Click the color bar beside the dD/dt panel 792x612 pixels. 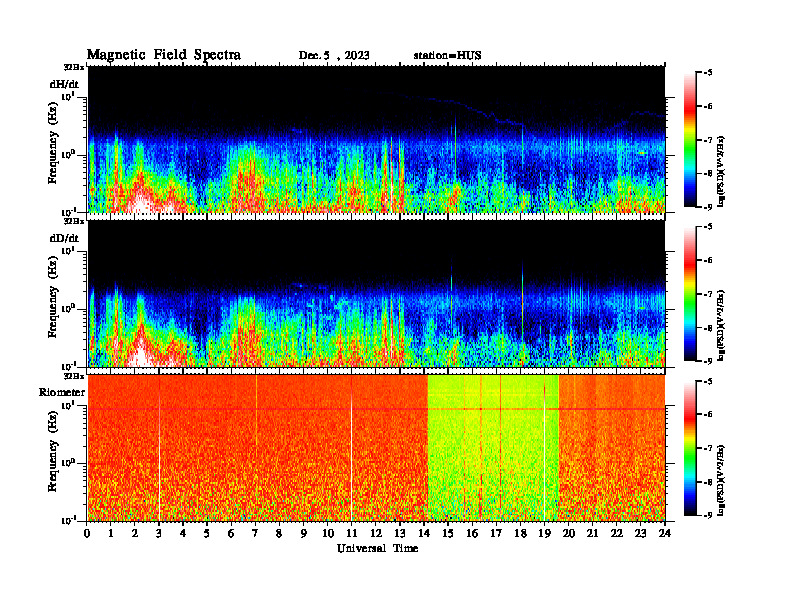690,294
